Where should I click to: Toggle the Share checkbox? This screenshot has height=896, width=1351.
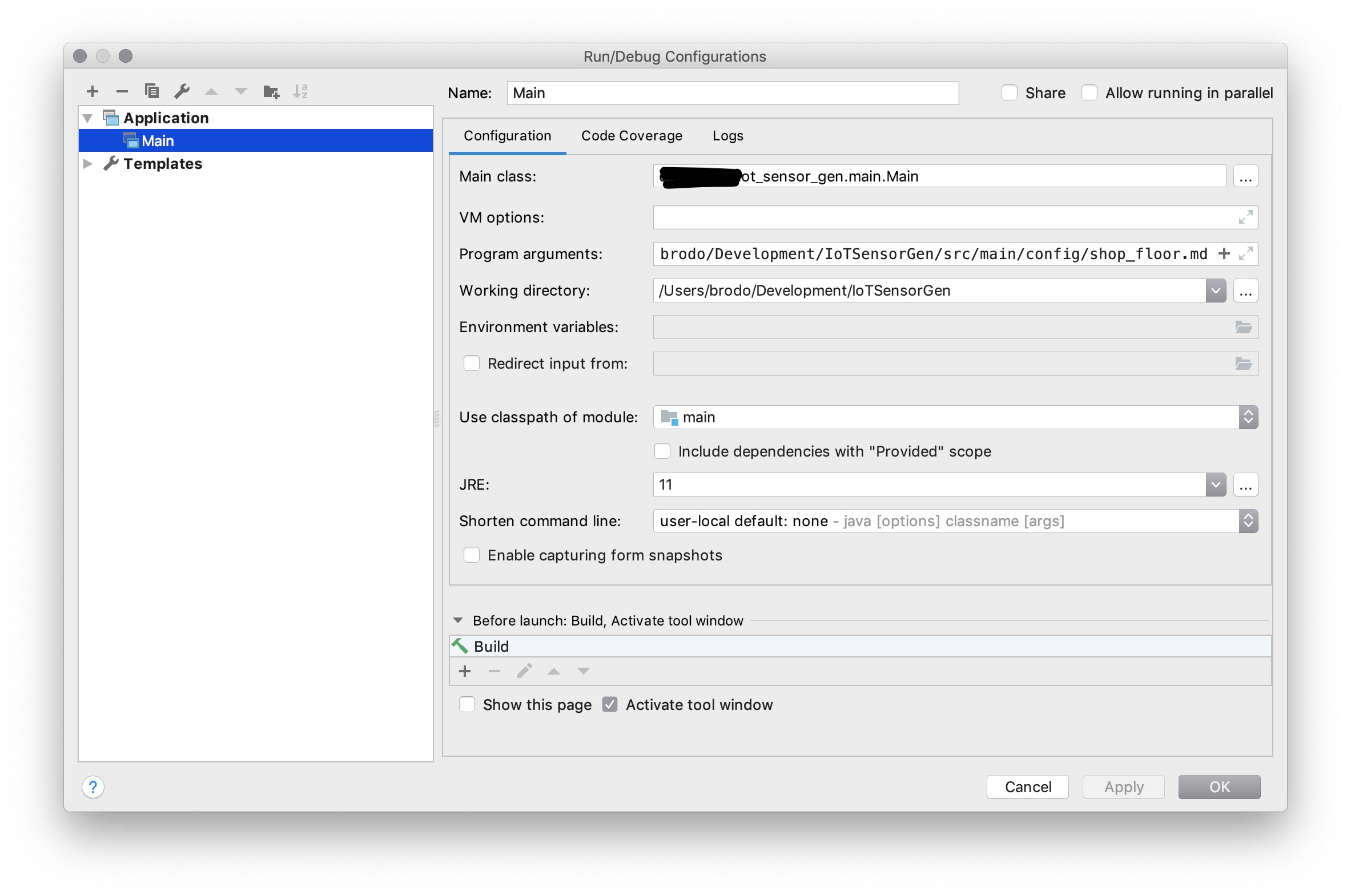pyautogui.click(x=1009, y=92)
